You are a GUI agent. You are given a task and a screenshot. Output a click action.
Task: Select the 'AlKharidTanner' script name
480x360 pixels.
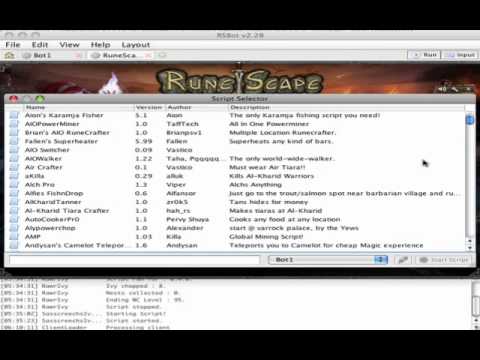click(x=53, y=202)
